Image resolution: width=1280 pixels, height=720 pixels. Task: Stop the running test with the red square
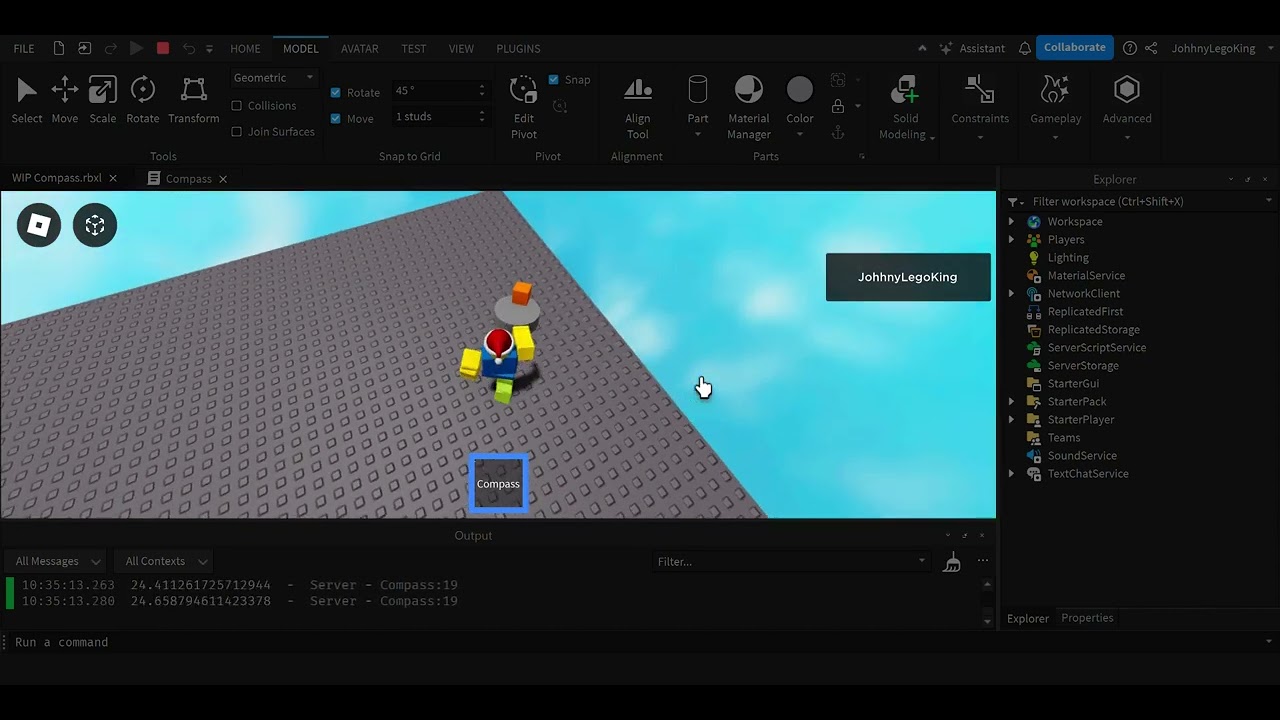point(163,48)
